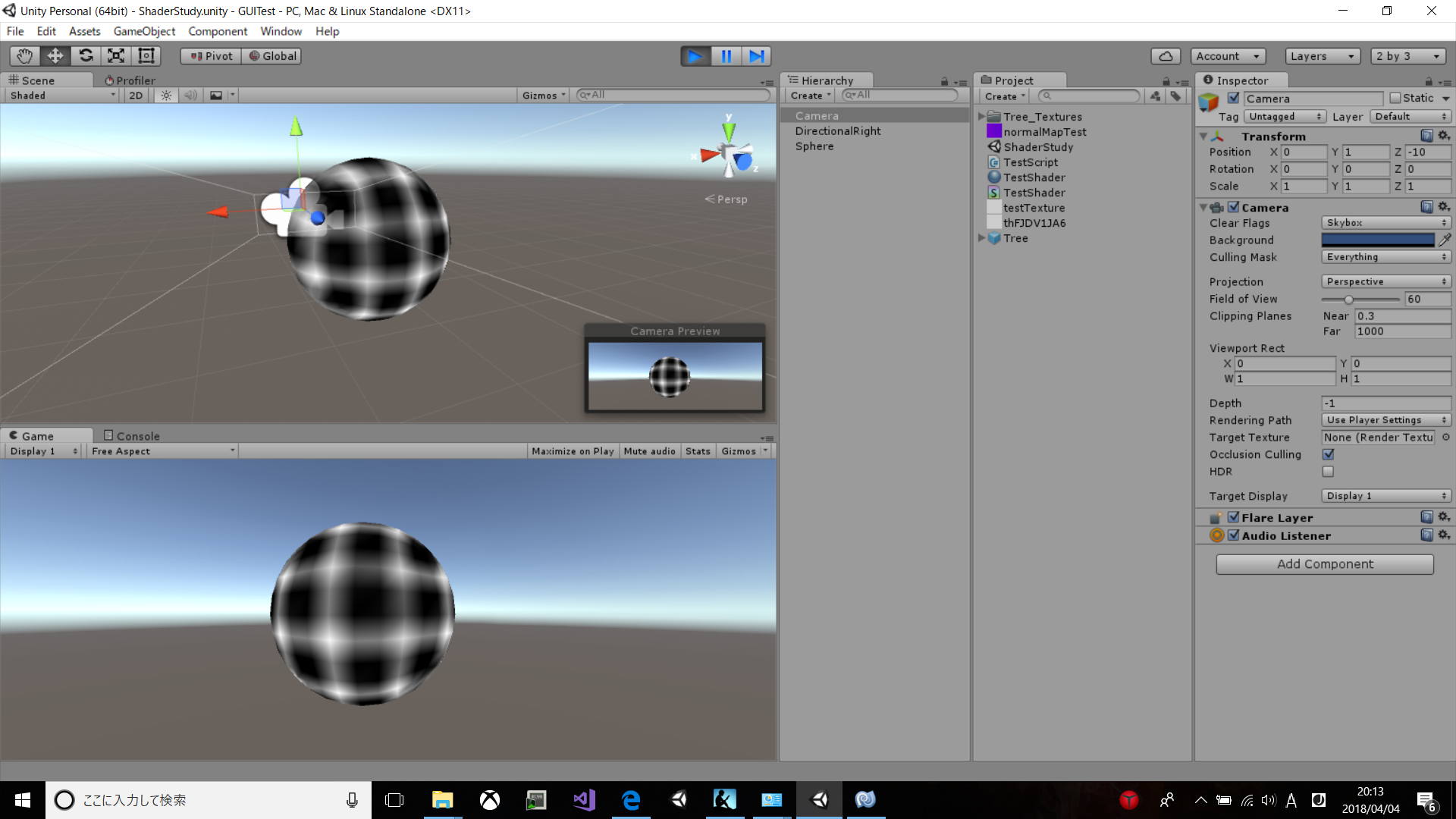1456x819 pixels.
Task: Open the Rendering Path dropdown
Action: coord(1386,420)
